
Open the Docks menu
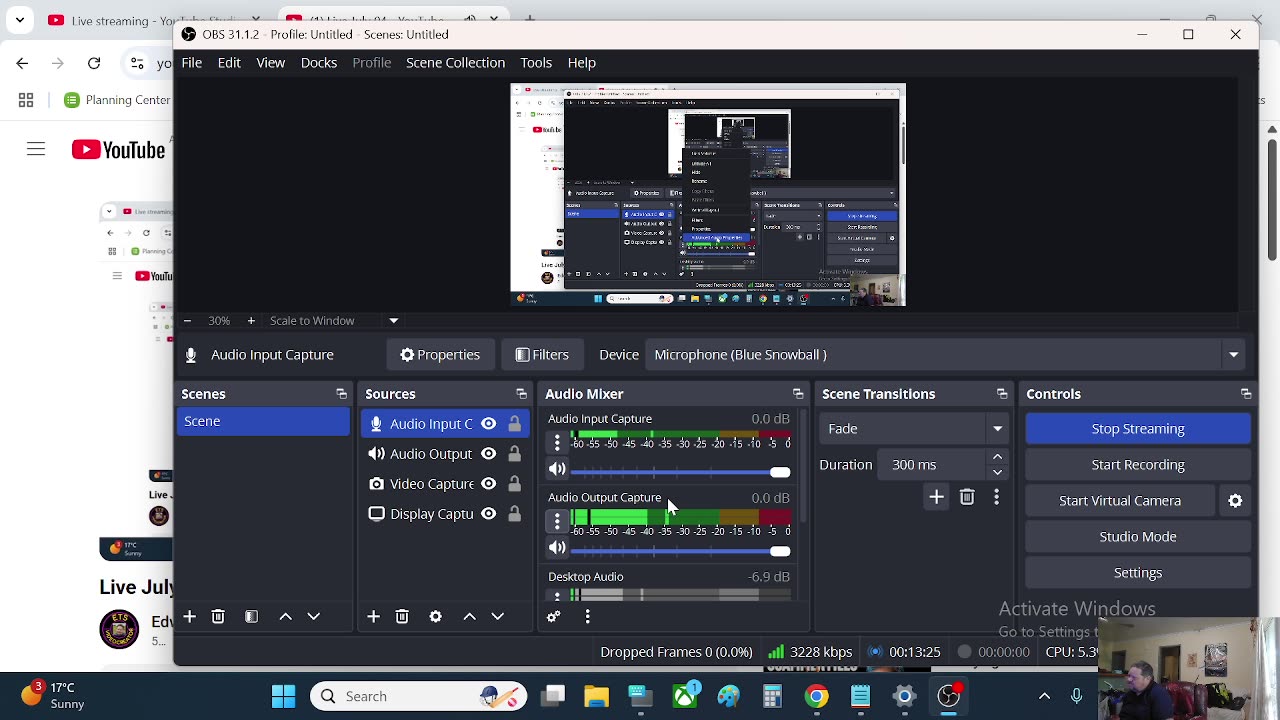pos(319,63)
